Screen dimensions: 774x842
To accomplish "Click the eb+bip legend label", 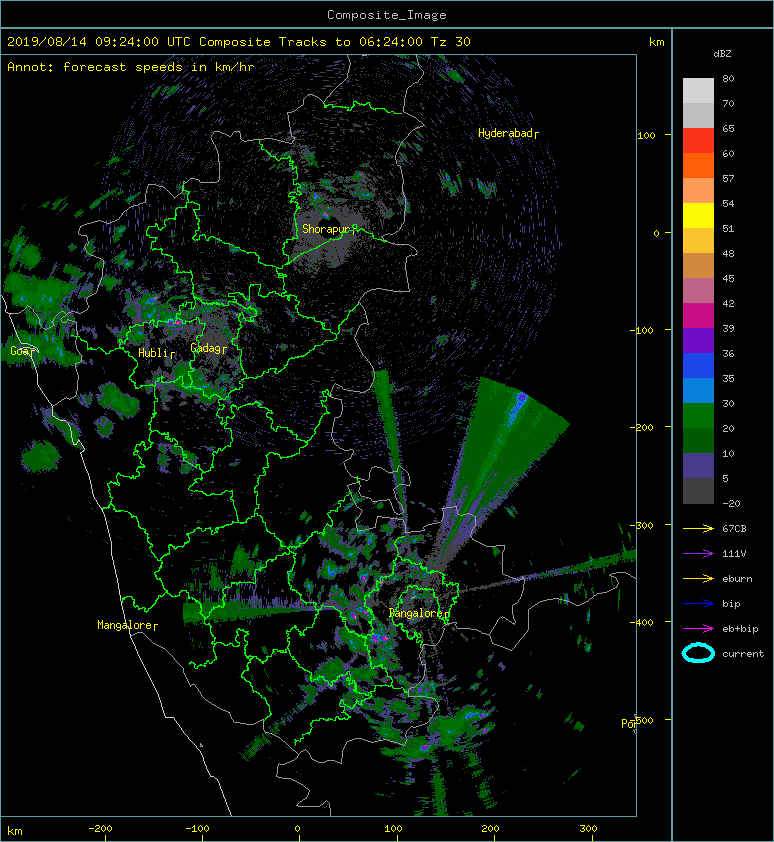I will 740,629.
